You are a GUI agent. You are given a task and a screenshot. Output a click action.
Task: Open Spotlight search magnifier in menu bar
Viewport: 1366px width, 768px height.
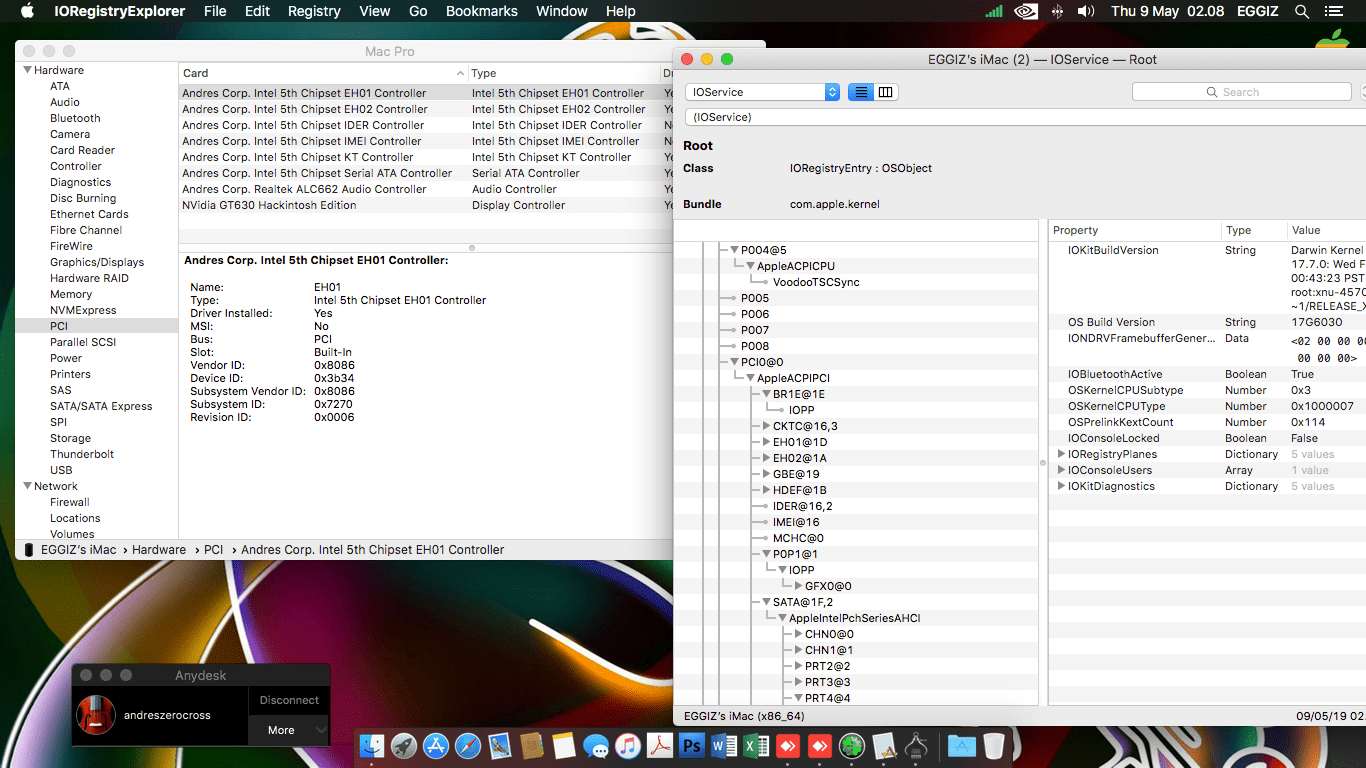point(1302,12)
